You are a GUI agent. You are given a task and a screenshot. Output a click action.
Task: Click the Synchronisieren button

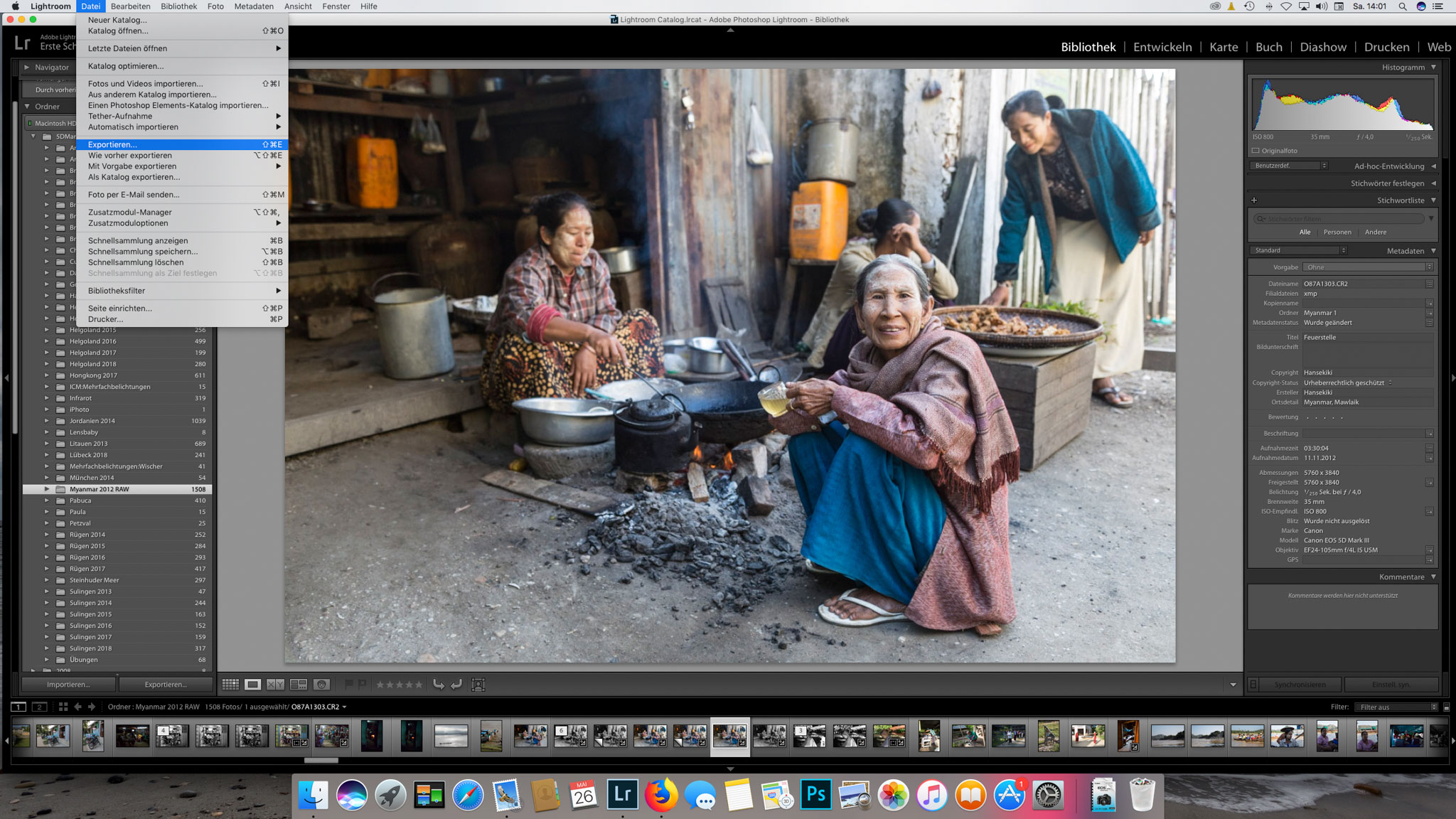point(1300,685)
